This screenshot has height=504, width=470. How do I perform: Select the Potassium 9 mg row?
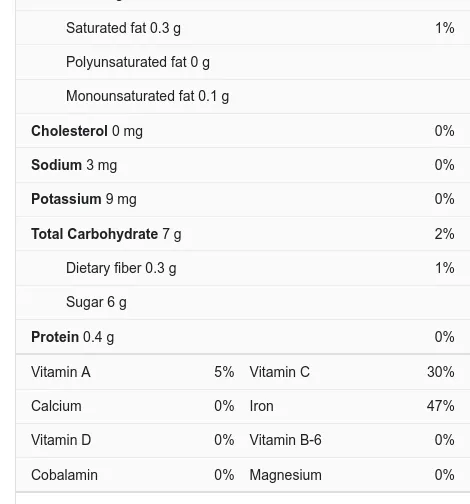tap(243, 199)
